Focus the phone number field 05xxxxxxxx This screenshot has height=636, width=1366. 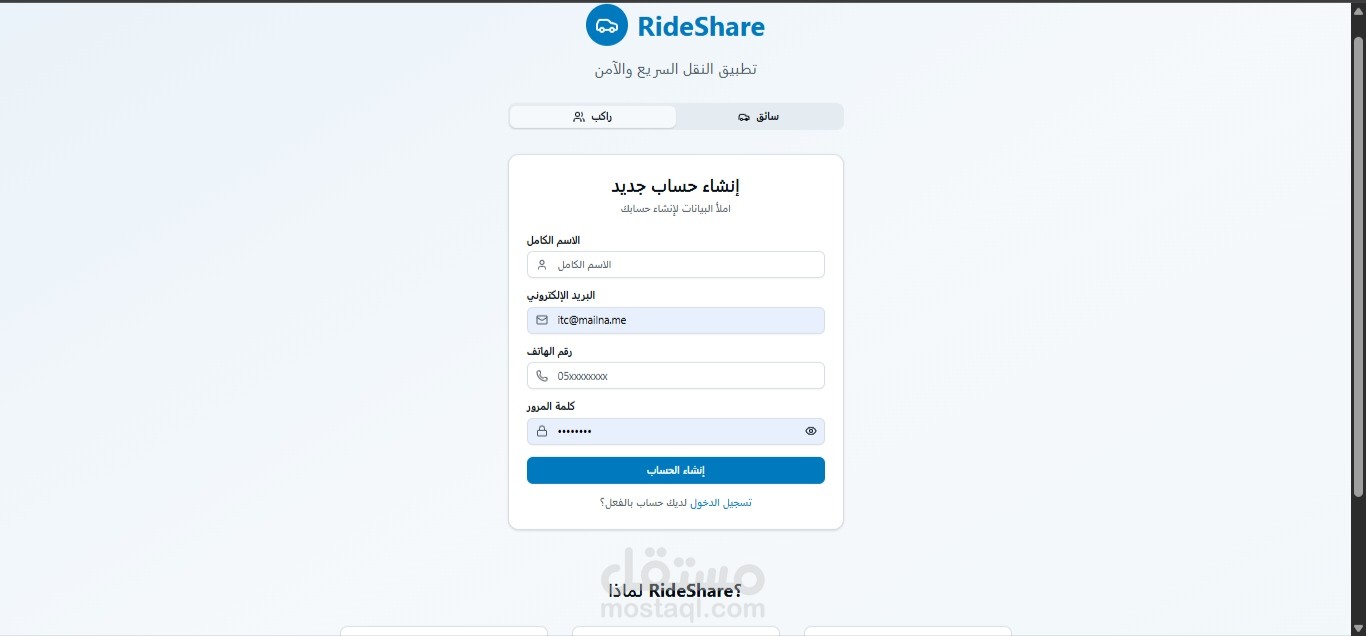pos(676,376)
